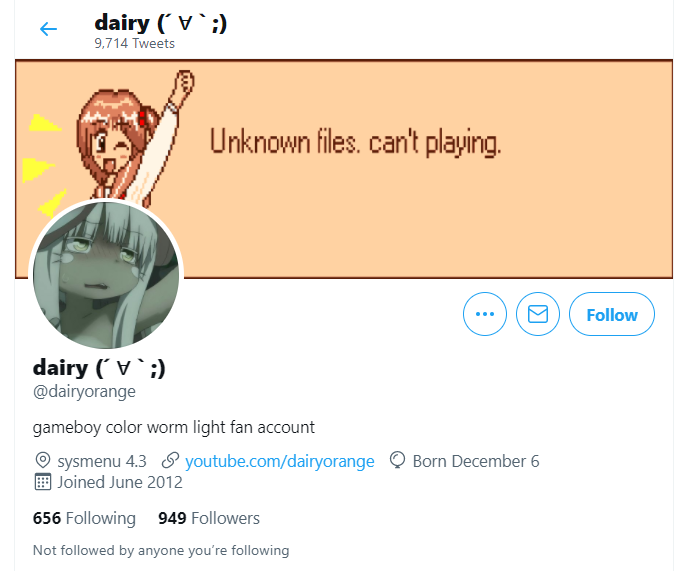This screenshot has width=690, height=571.
Task: Open the youtube.com/dairyorange link
Action: [x=279, y=461]
